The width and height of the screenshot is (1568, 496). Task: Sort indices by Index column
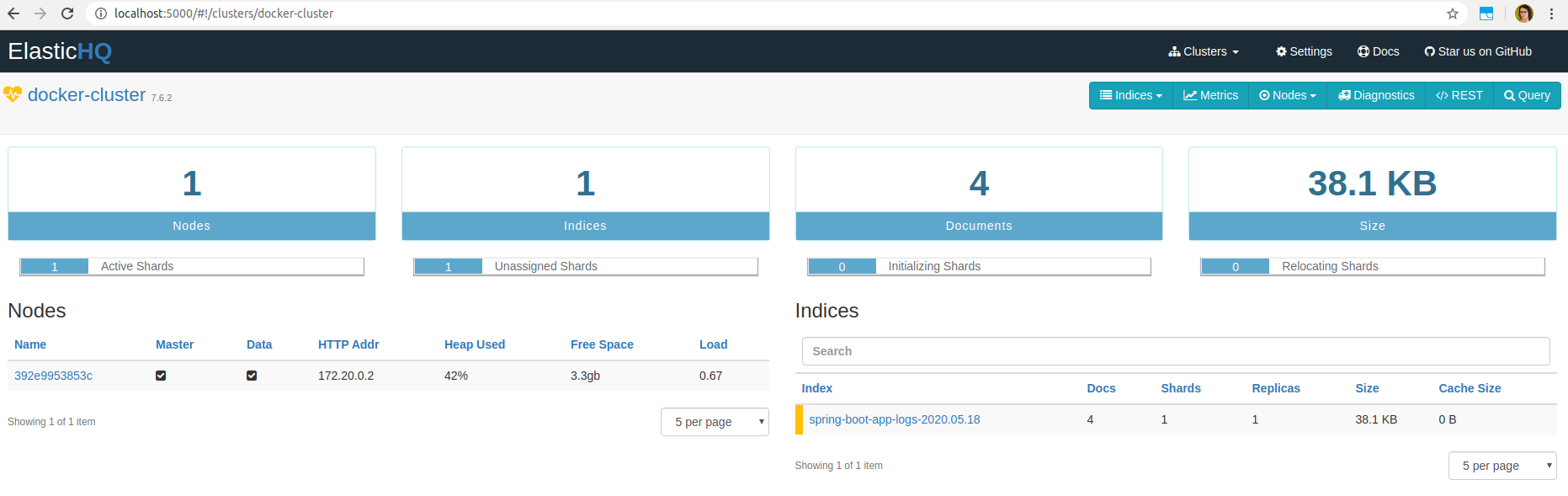tap(816, 388)
